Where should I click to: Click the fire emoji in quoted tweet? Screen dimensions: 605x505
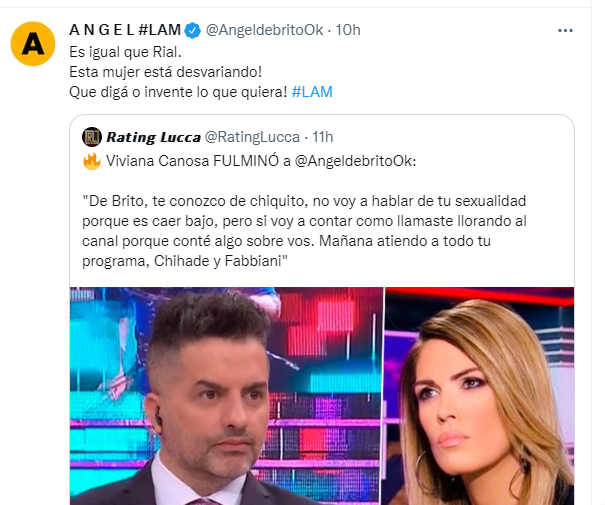point(92,161)
